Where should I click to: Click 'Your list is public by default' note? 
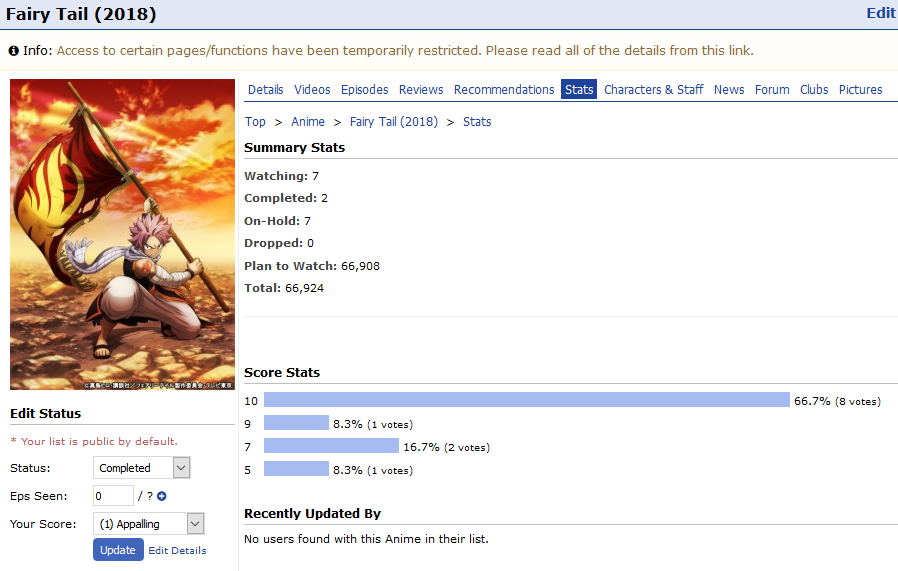(94, 442)
